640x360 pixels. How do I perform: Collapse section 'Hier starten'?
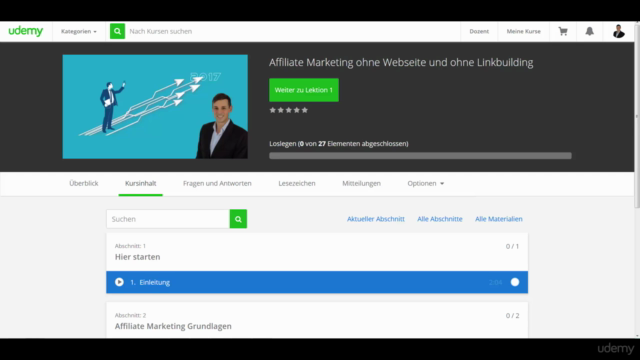[x=317, y=252]
